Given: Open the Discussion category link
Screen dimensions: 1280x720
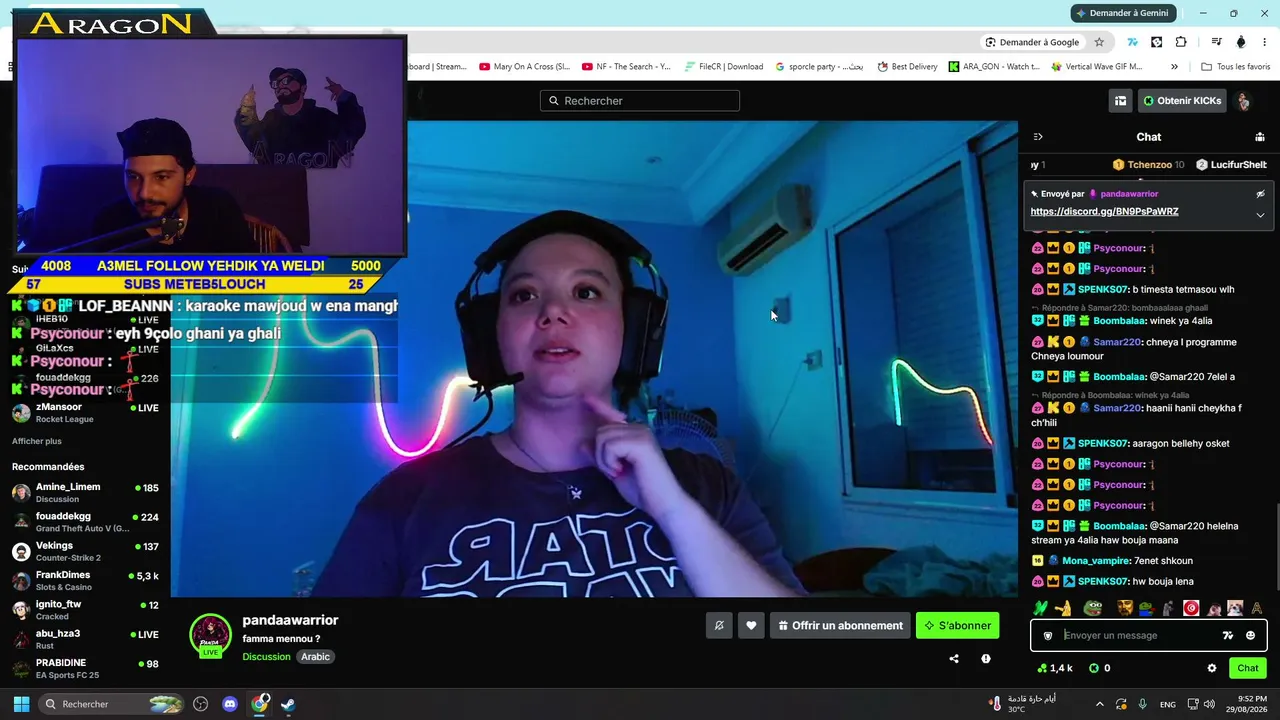Looking at the screenshot, I should coord(266,657).
